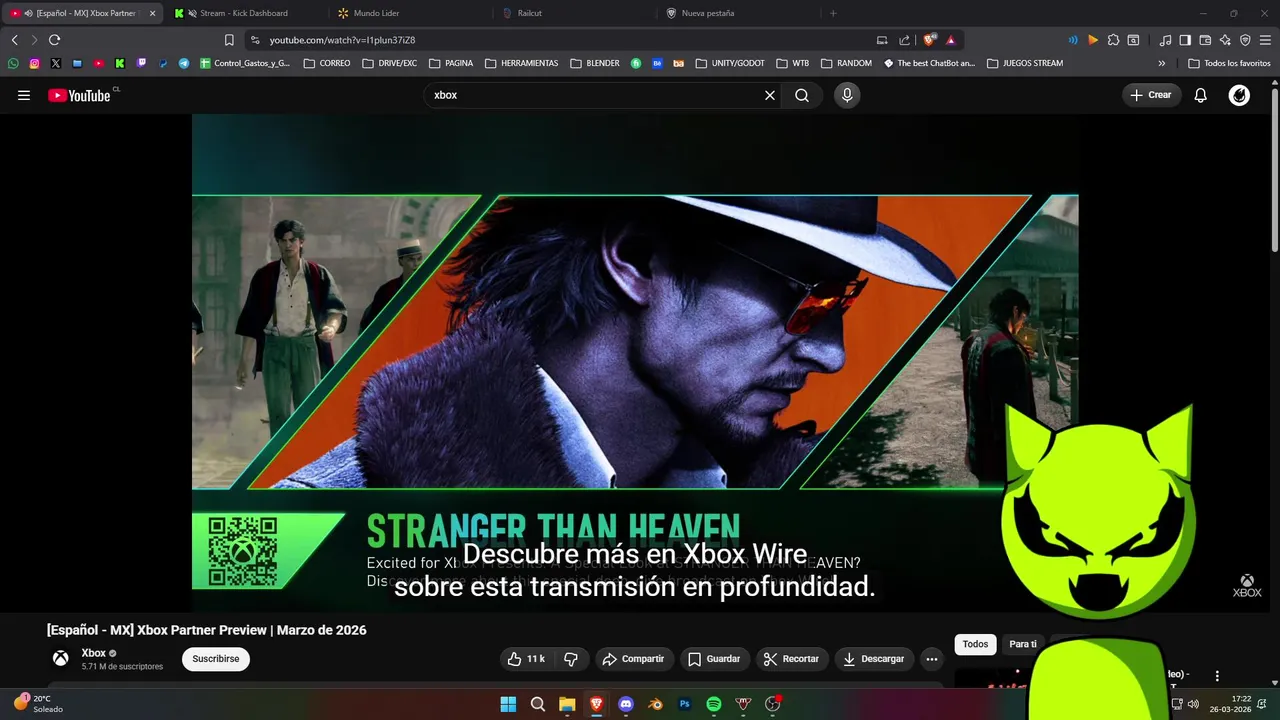
Task: Dislike the video with thumbs down
Action: [571, 659]
